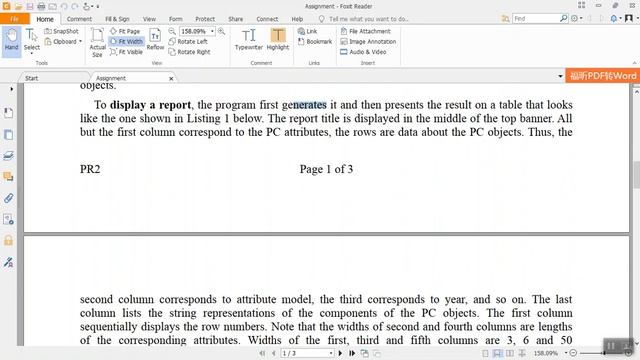Print the document from quick toolbar

point(41,6)
